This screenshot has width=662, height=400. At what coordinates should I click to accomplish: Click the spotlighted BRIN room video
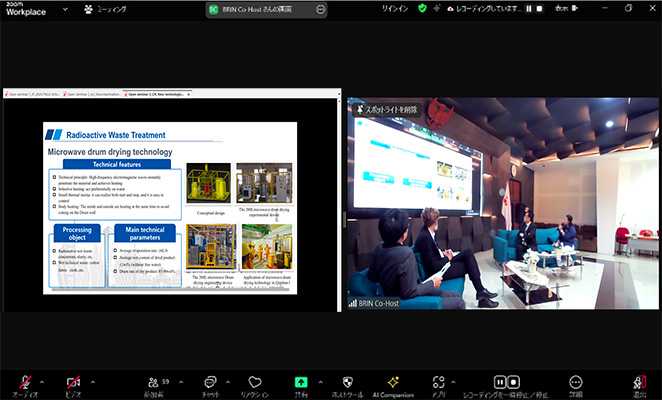pyautogui.click(x=503, y=204)
